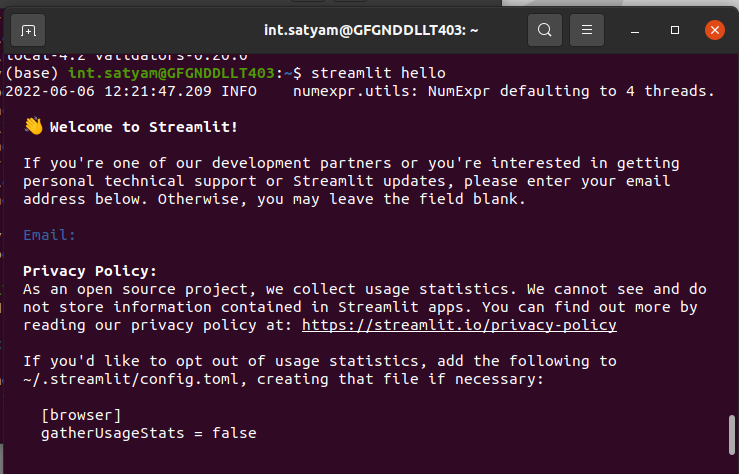Click the 'Privacy Policy:' heading text
Screen dimensions: 739x474
[90, 271]
